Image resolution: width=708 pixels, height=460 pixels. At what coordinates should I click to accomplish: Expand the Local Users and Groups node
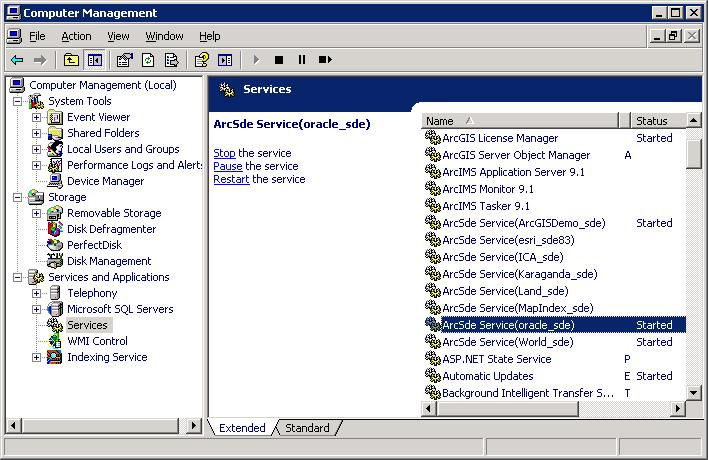tap(36, 149)
